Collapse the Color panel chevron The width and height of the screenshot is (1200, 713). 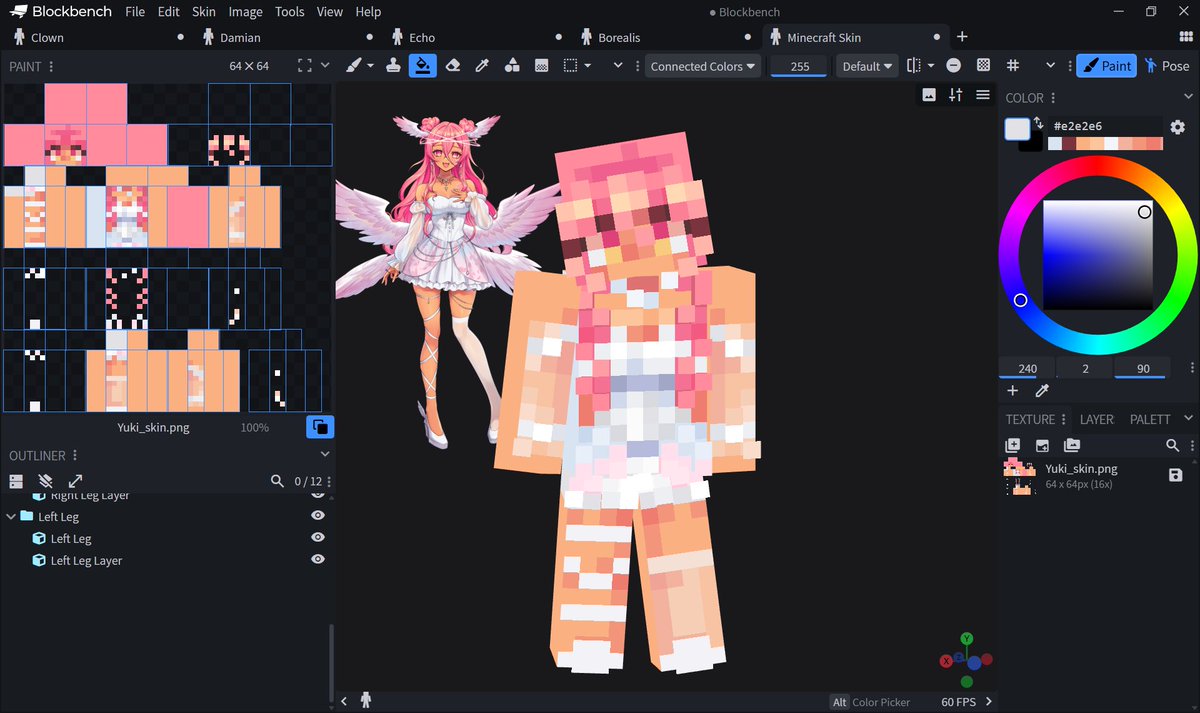pyautogui.click(x=1188, y=97)
